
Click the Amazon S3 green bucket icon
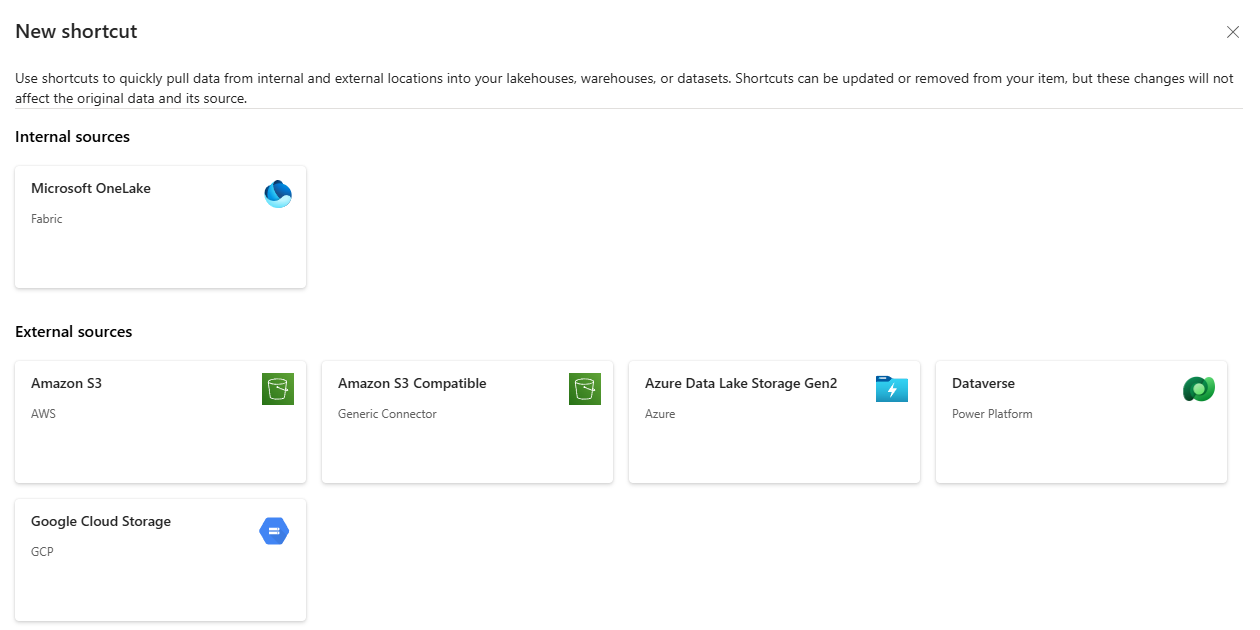(278, 389)
